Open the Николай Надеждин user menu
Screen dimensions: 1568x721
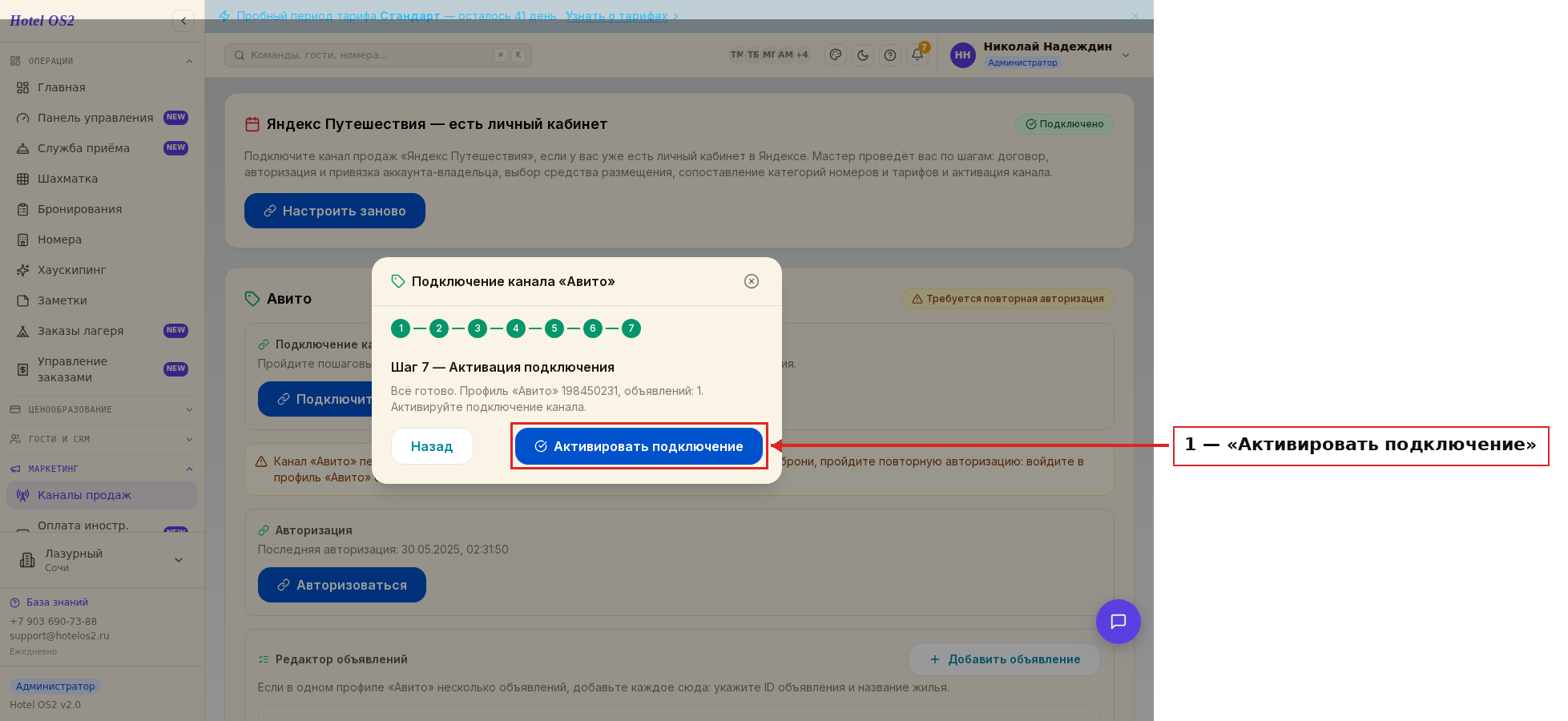pos(1040,54)
